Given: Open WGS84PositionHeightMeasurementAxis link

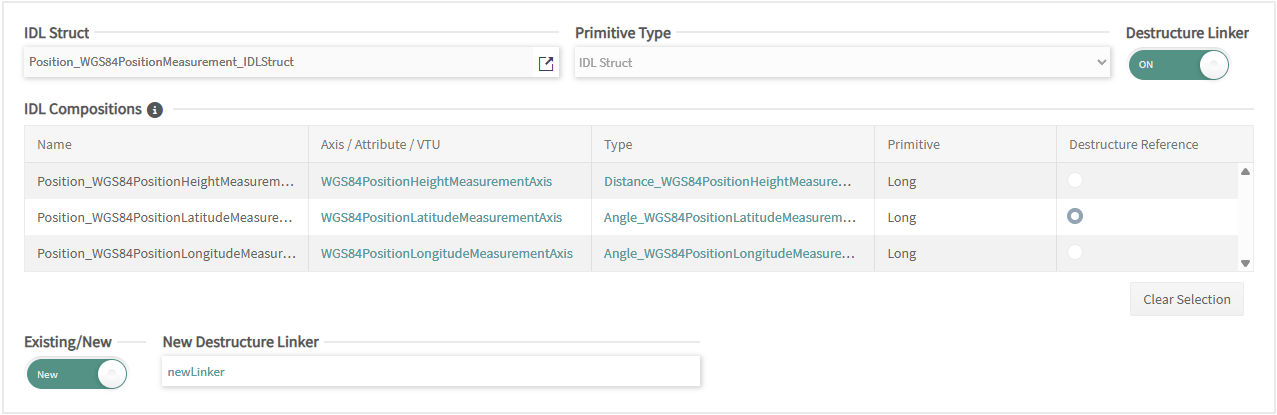Looking at the screenshot, I should [436, 182].
